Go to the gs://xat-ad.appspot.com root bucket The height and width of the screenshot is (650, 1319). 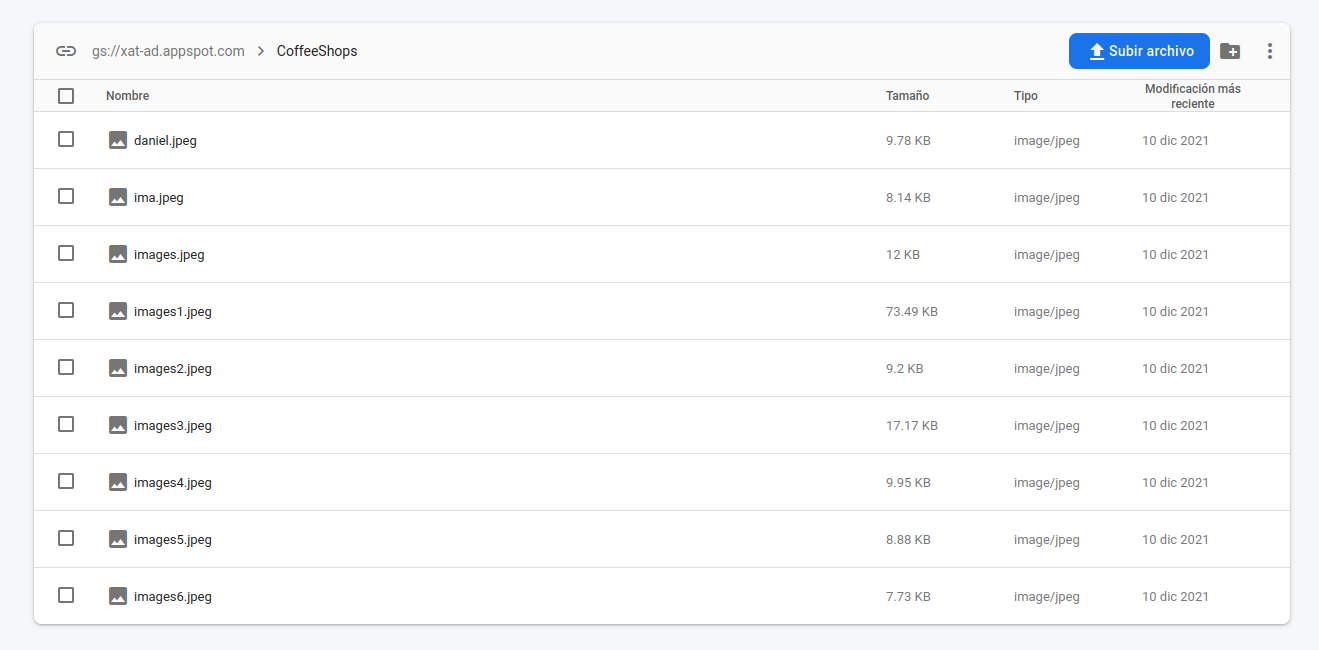(x=168, y=51)
